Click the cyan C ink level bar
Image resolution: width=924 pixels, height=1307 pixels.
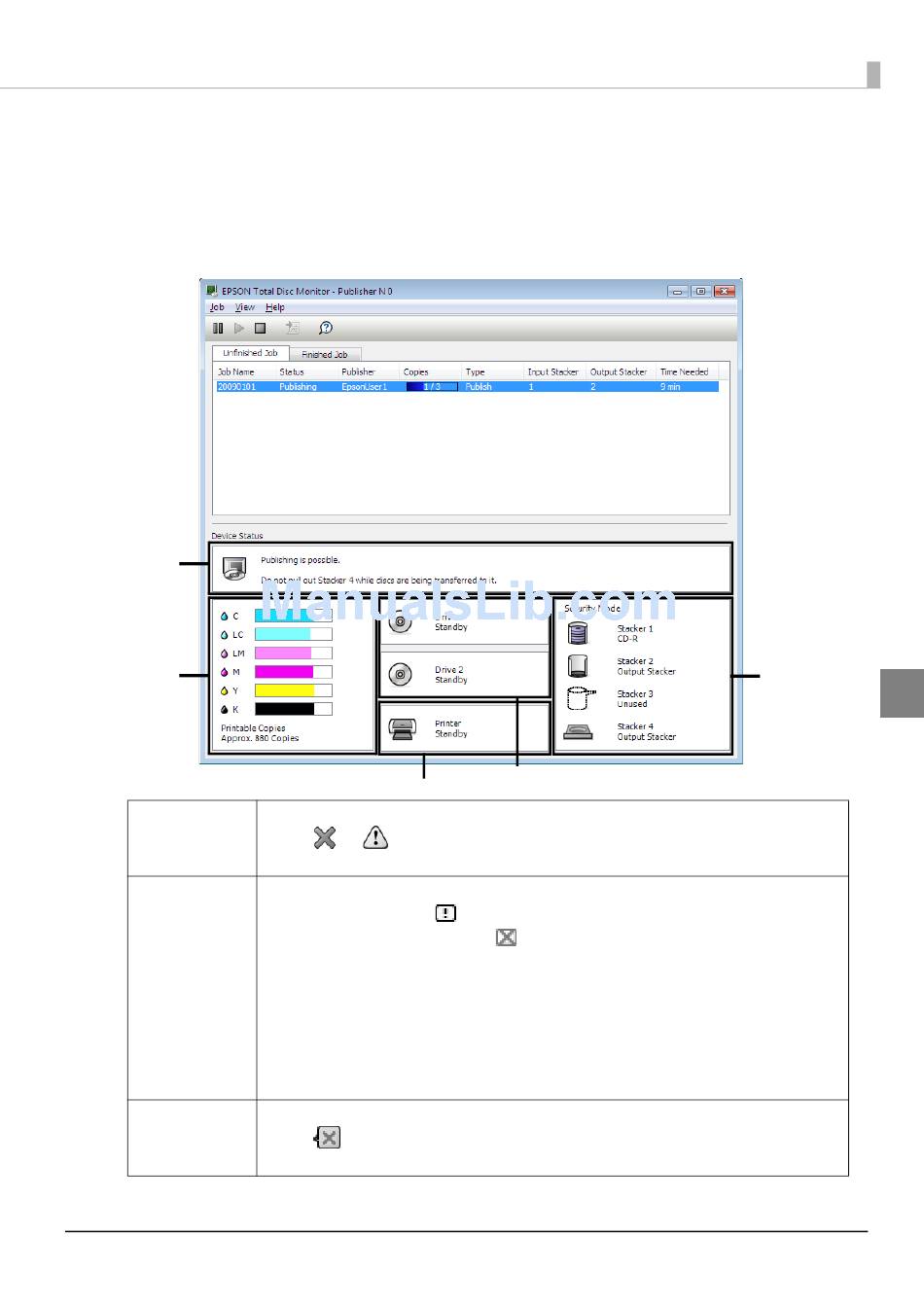pos(293,616)
